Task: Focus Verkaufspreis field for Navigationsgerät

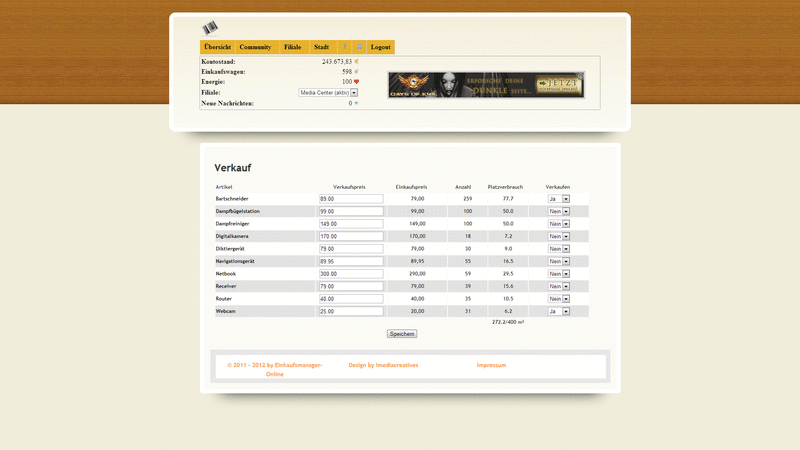Action: click(x=351, y=261)
